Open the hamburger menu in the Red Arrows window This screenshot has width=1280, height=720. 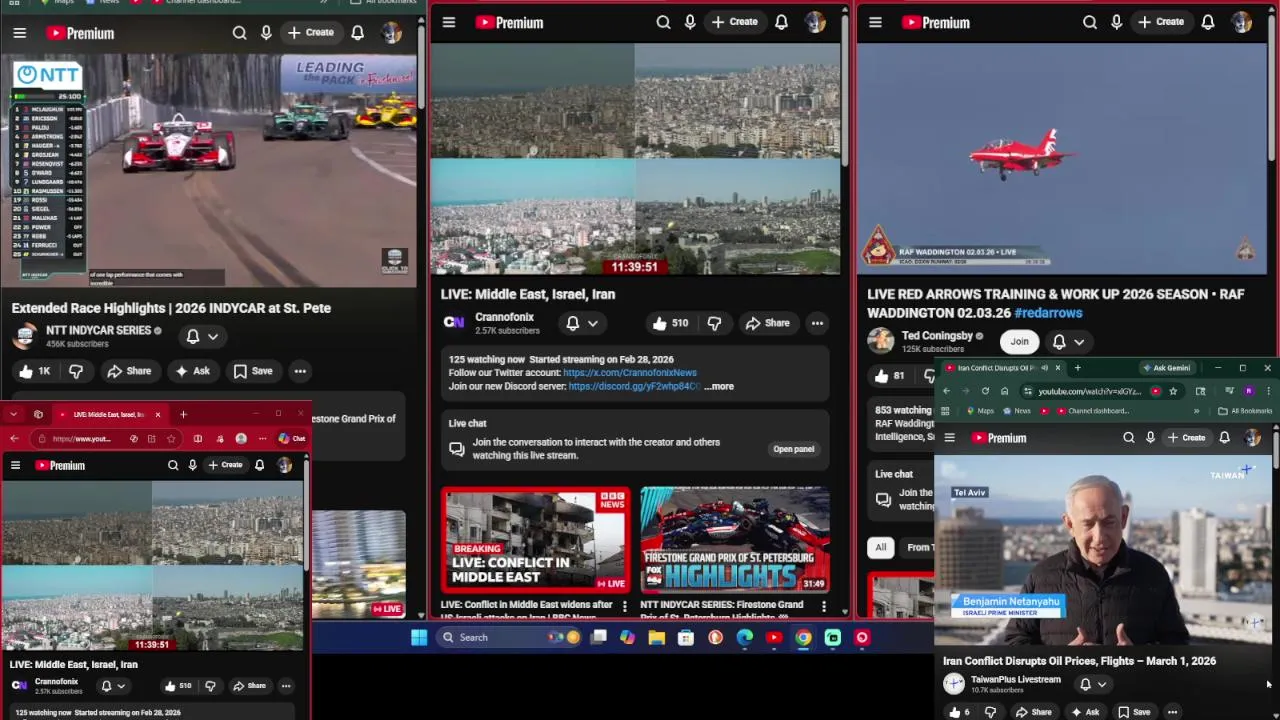(875, 22)
